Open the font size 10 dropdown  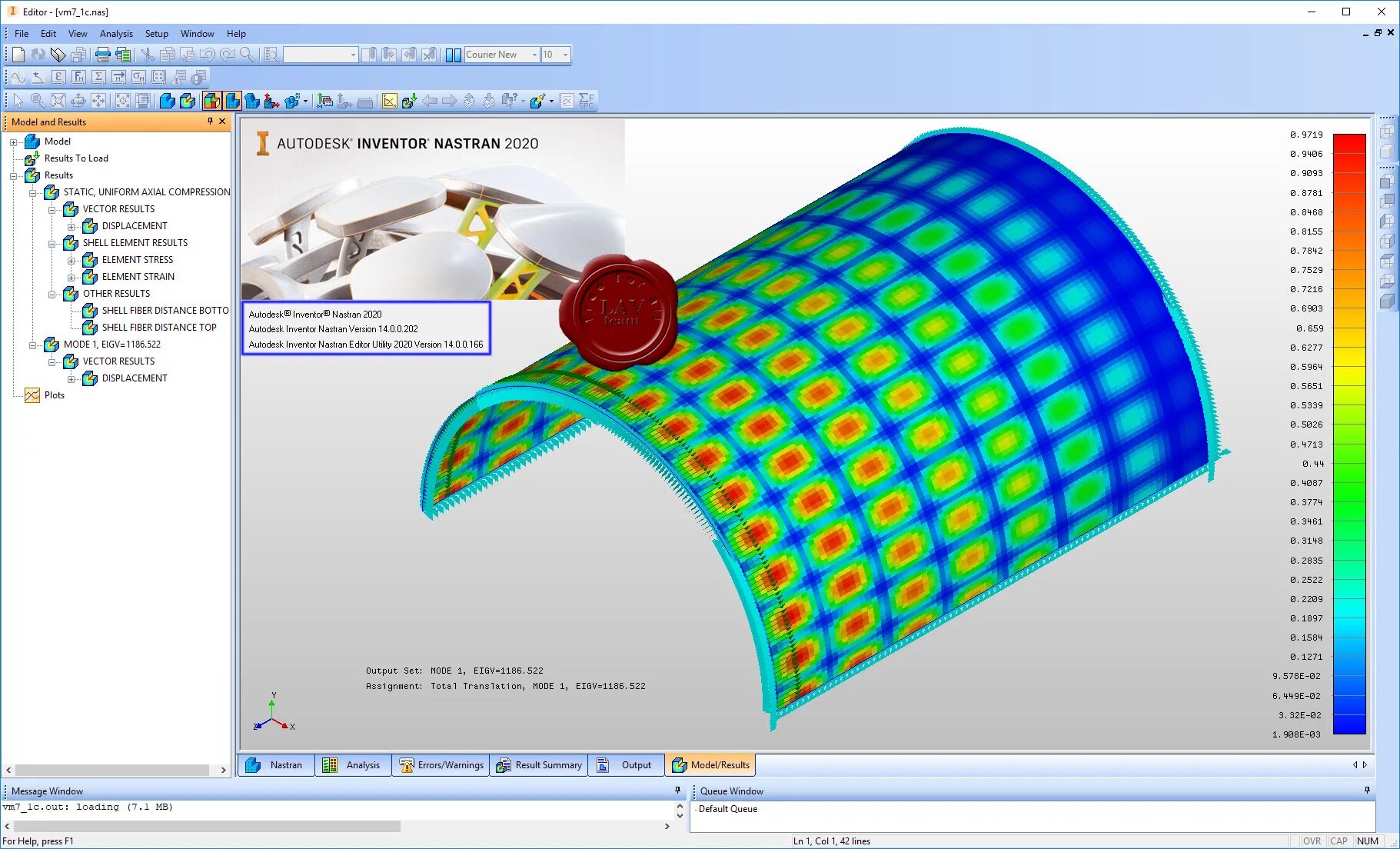point(565,55)
